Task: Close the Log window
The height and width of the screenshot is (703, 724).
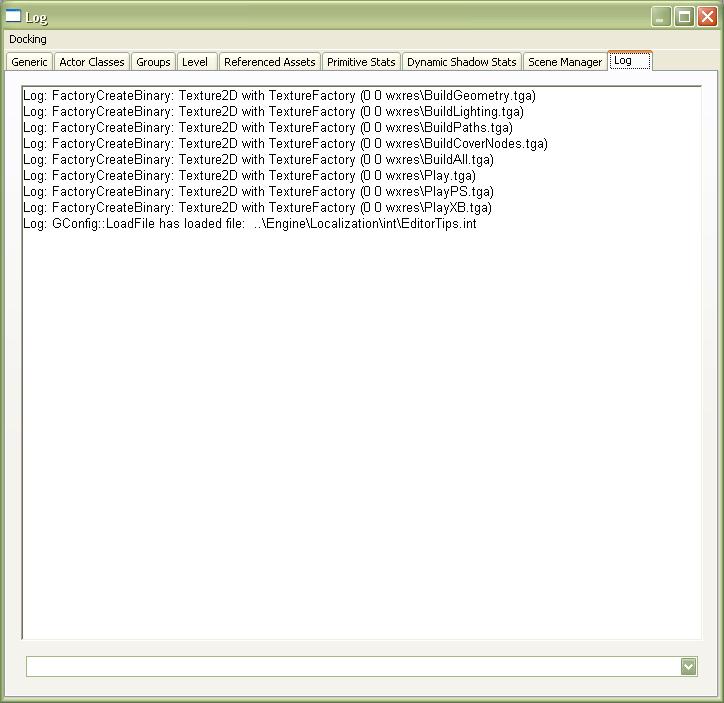Action: point(707,17)
